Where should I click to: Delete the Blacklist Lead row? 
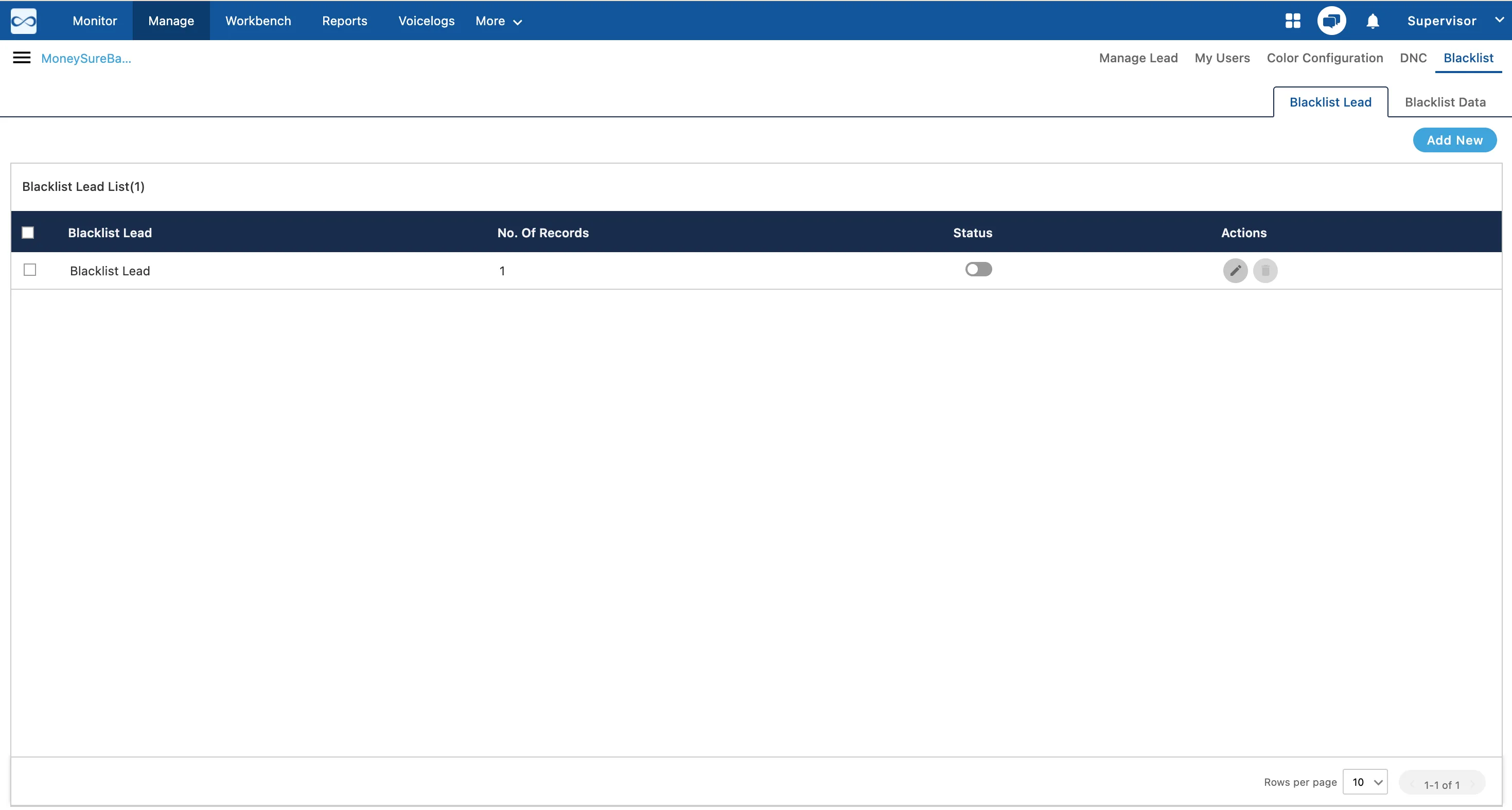pos(1265,271)
